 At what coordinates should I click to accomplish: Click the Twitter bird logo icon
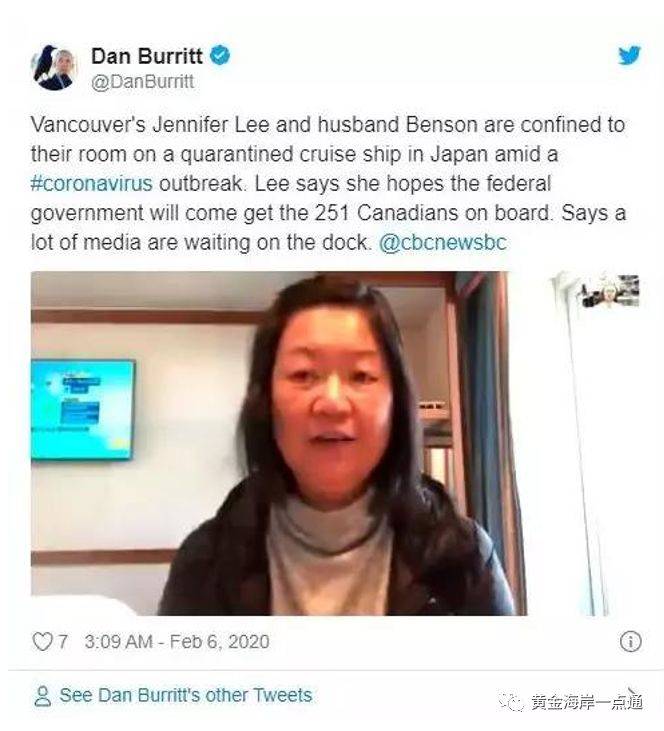pyautogui.click(x=629, y=55)
